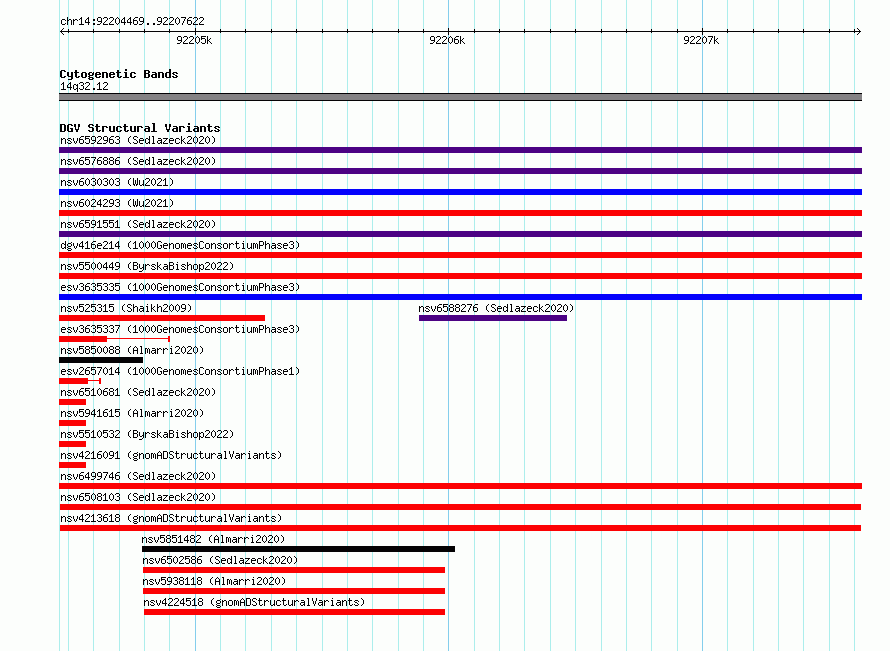Viewport: 890px width, 651px height.
Task: Open nsv6499746 (Sedlazeck2020) label
Action: coord(138,476)
